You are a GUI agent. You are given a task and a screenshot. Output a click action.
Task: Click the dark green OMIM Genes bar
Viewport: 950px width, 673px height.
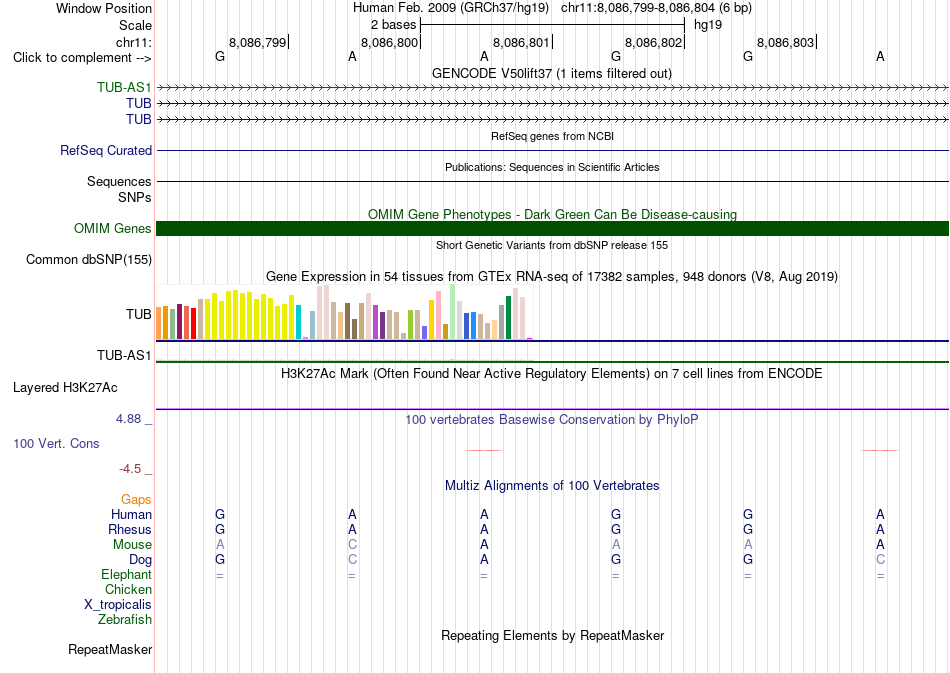click(553, 228)
